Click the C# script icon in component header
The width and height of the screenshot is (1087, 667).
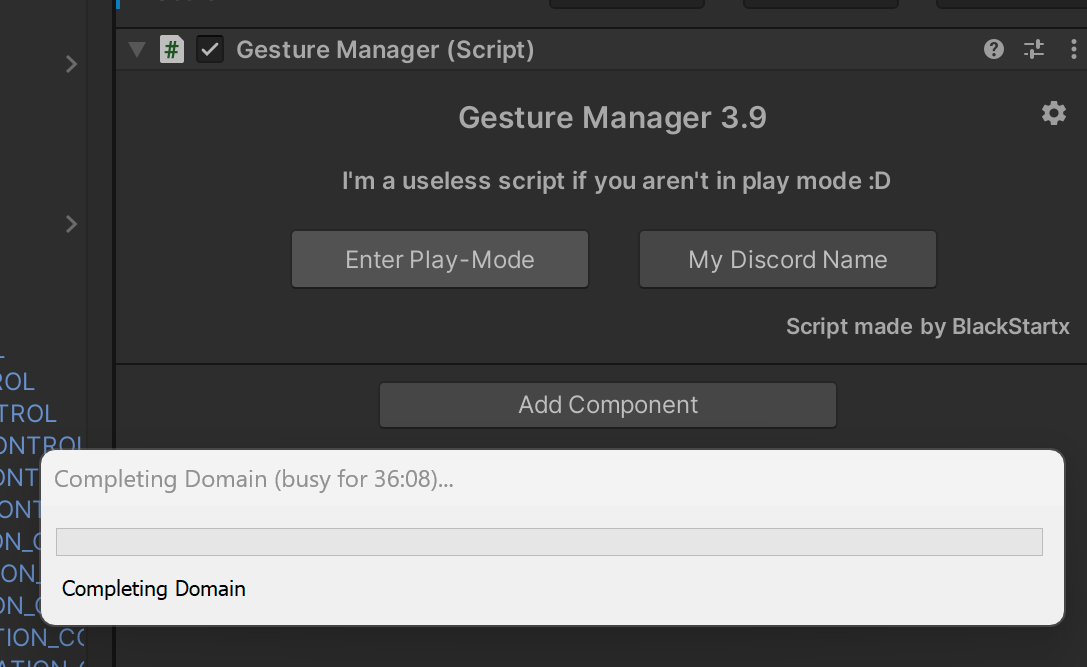[172, 49]
